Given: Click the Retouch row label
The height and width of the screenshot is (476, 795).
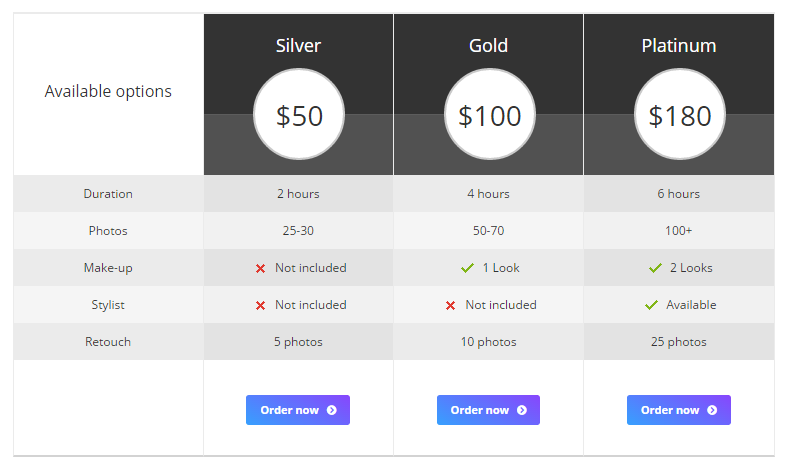Looking at the screenshot, I should click(108, 342).
